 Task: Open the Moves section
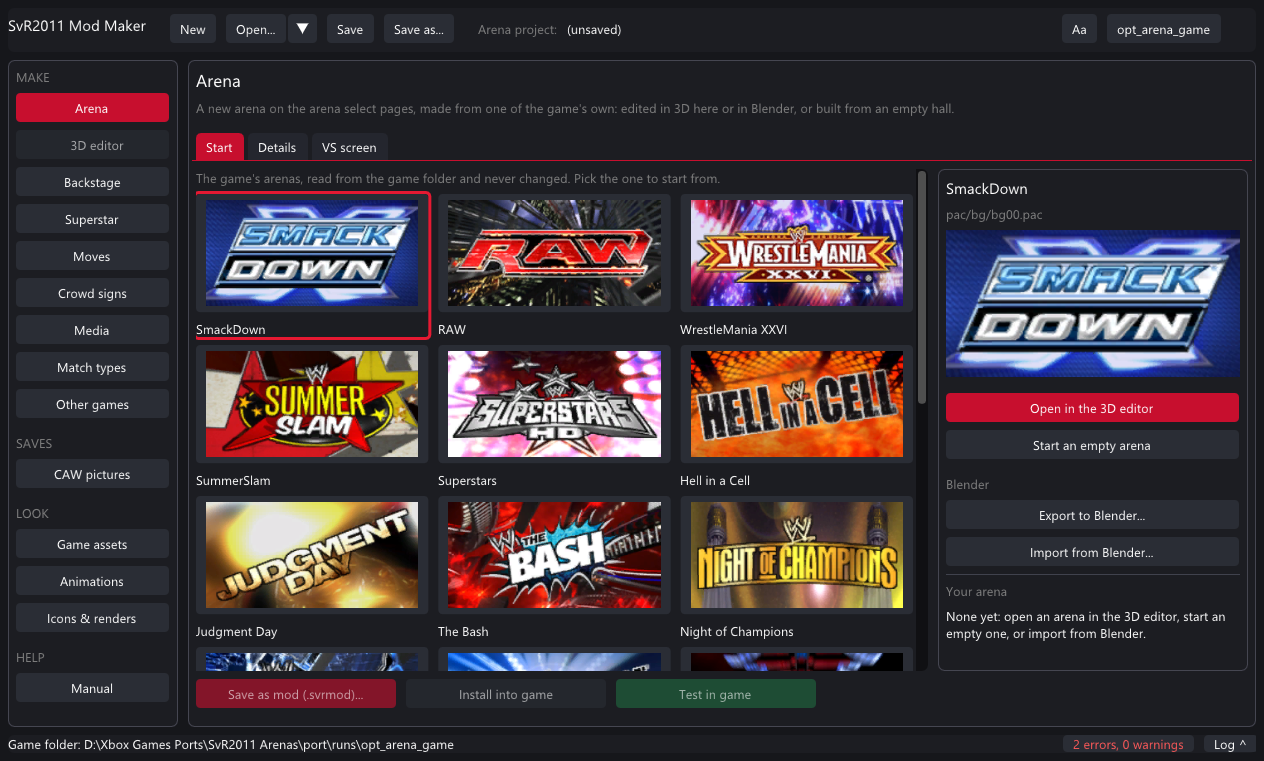[x=92, y=256]
